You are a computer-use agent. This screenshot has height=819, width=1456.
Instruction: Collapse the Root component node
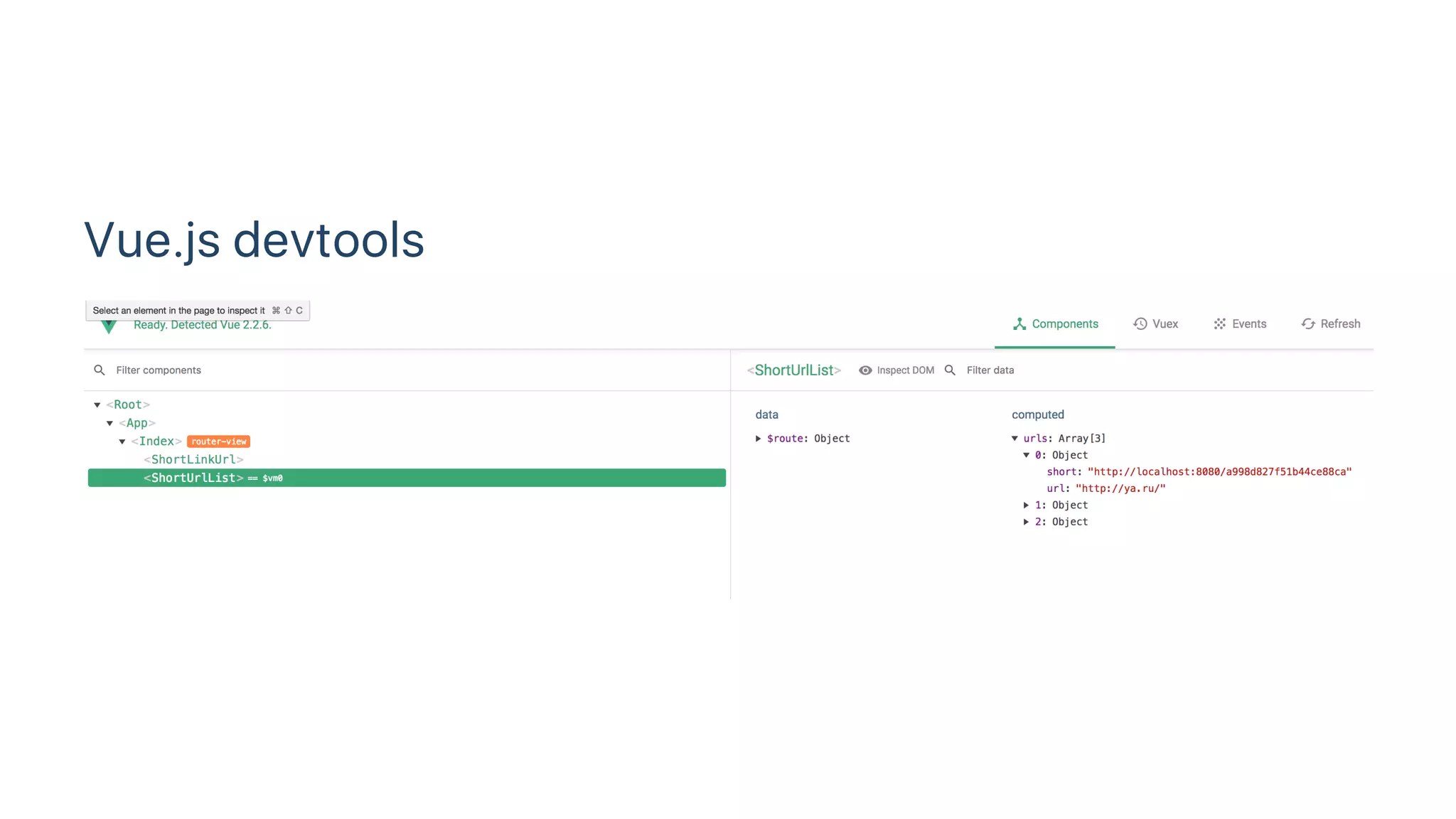(x=97, y=405)
